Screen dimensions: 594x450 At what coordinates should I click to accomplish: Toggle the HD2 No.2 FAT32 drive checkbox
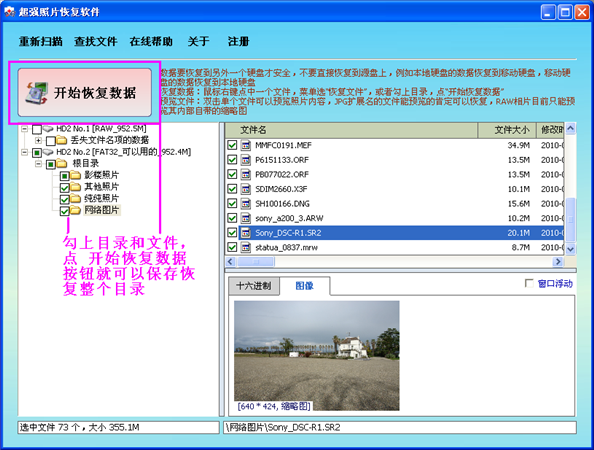[37, 153]
